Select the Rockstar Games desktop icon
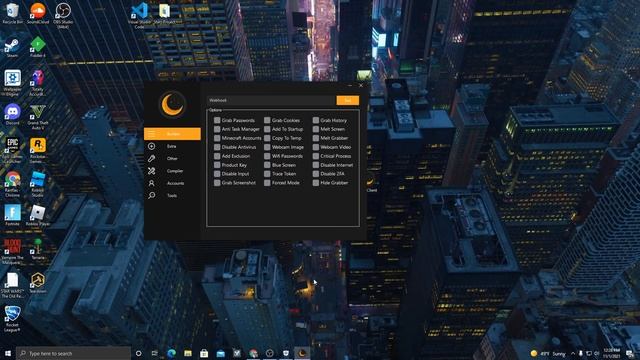This screenshot has width=640, height=360. pyautogui.click(x=38, y=150)
